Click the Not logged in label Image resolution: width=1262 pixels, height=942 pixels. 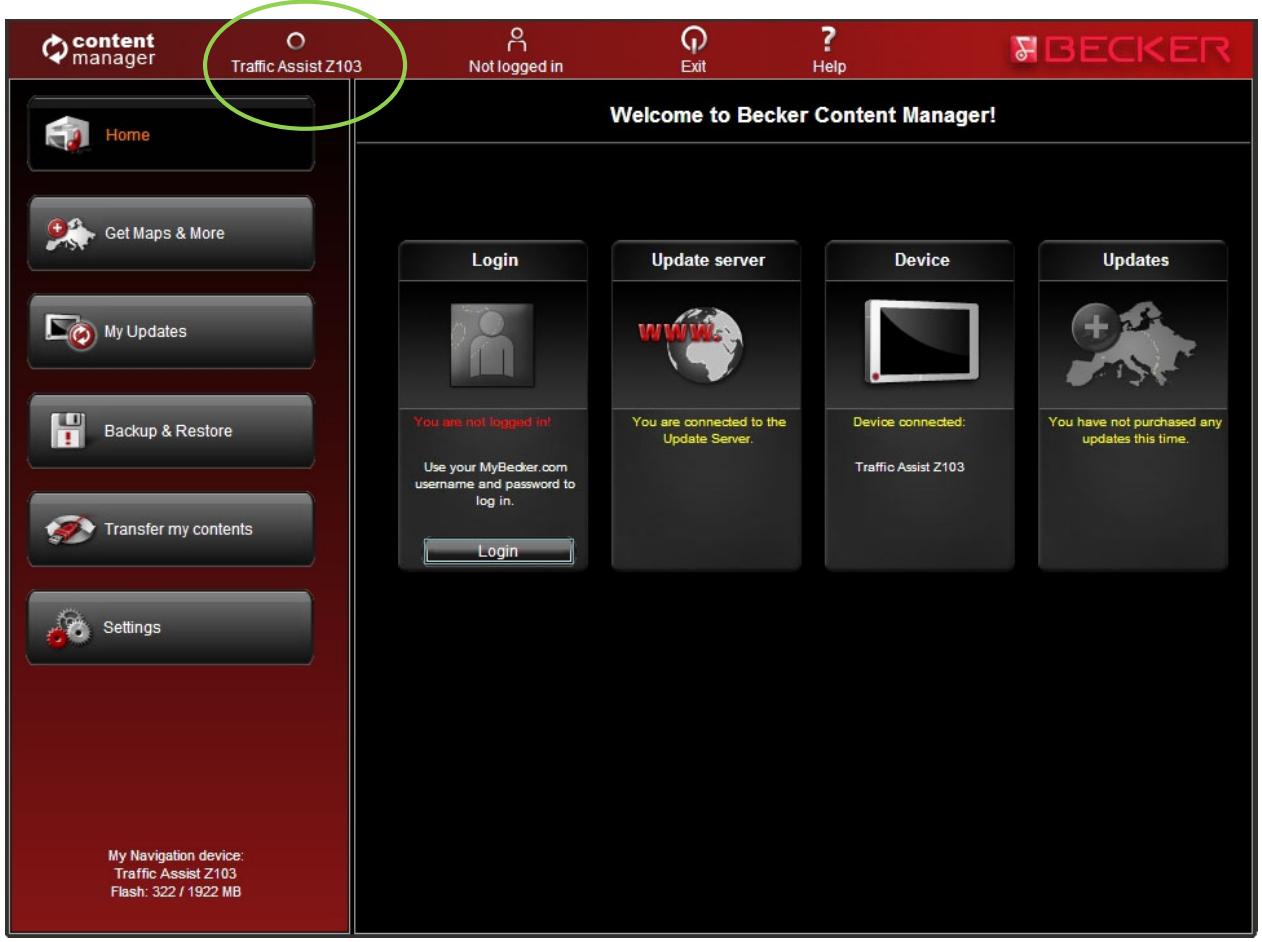coord(516,68)
